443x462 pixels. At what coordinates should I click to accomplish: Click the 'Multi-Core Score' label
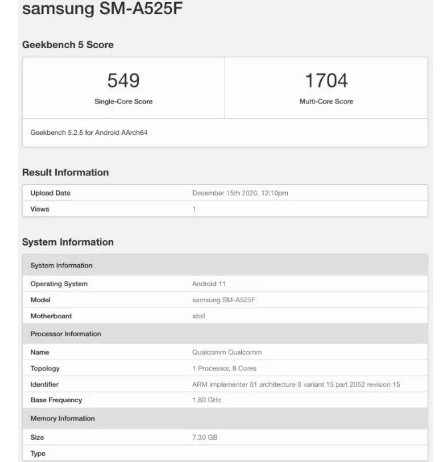326,101
